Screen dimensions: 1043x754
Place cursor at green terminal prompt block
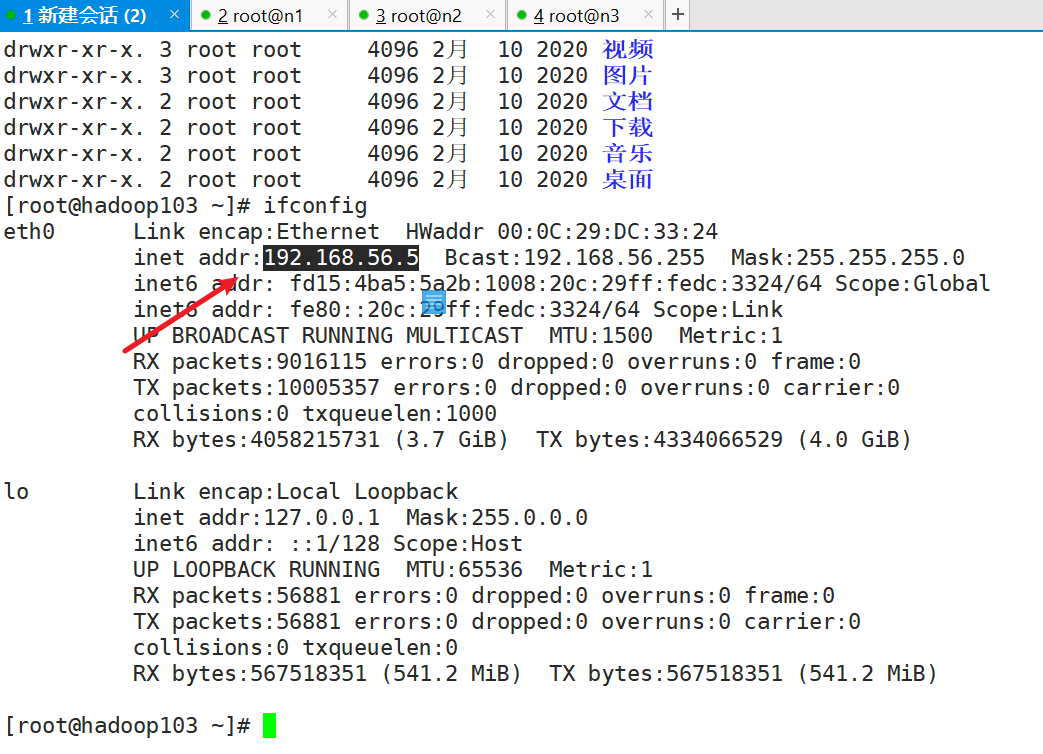pyautogui.click(x=269, y=725)
